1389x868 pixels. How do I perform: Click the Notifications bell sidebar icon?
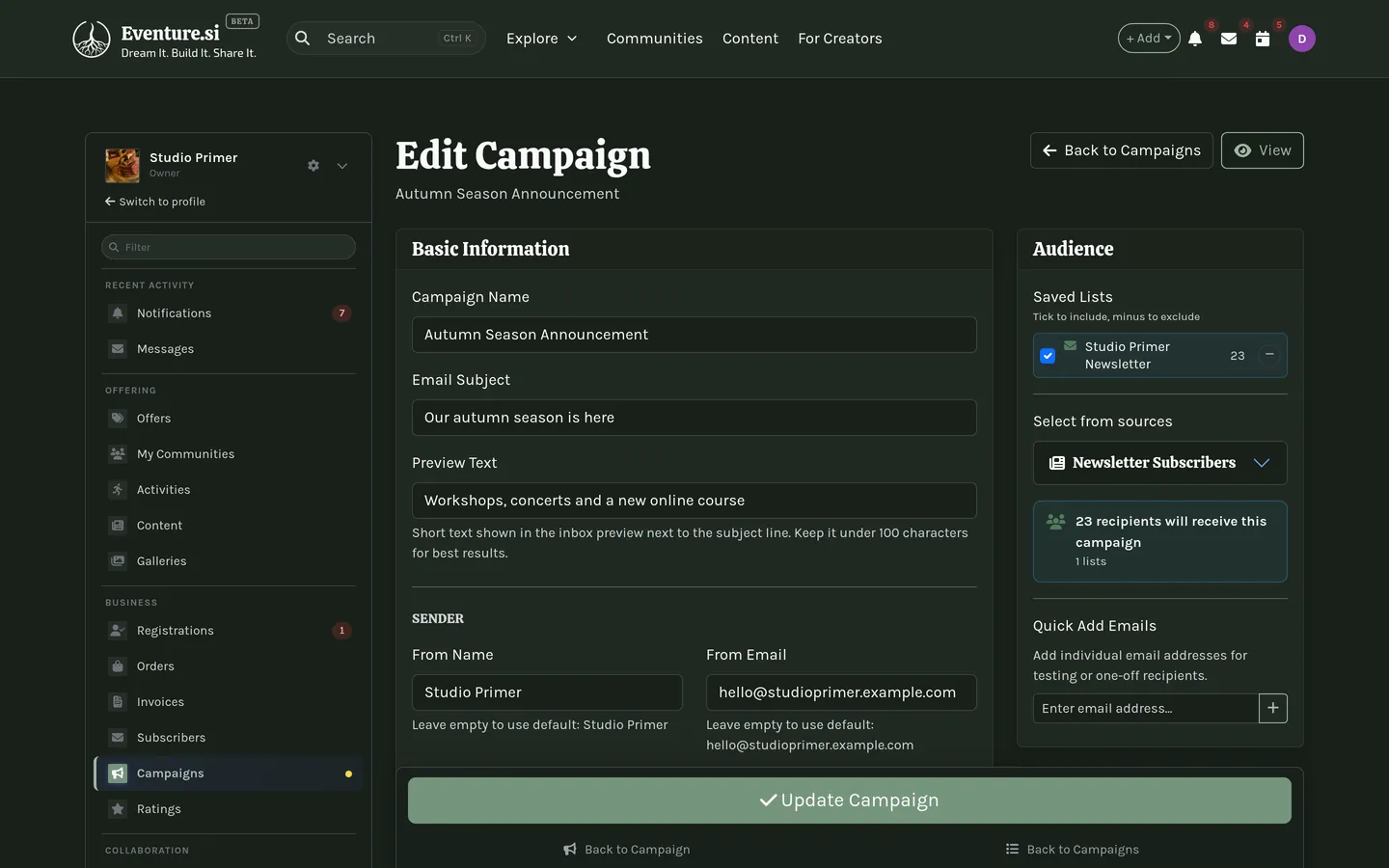tap(118, 313)
